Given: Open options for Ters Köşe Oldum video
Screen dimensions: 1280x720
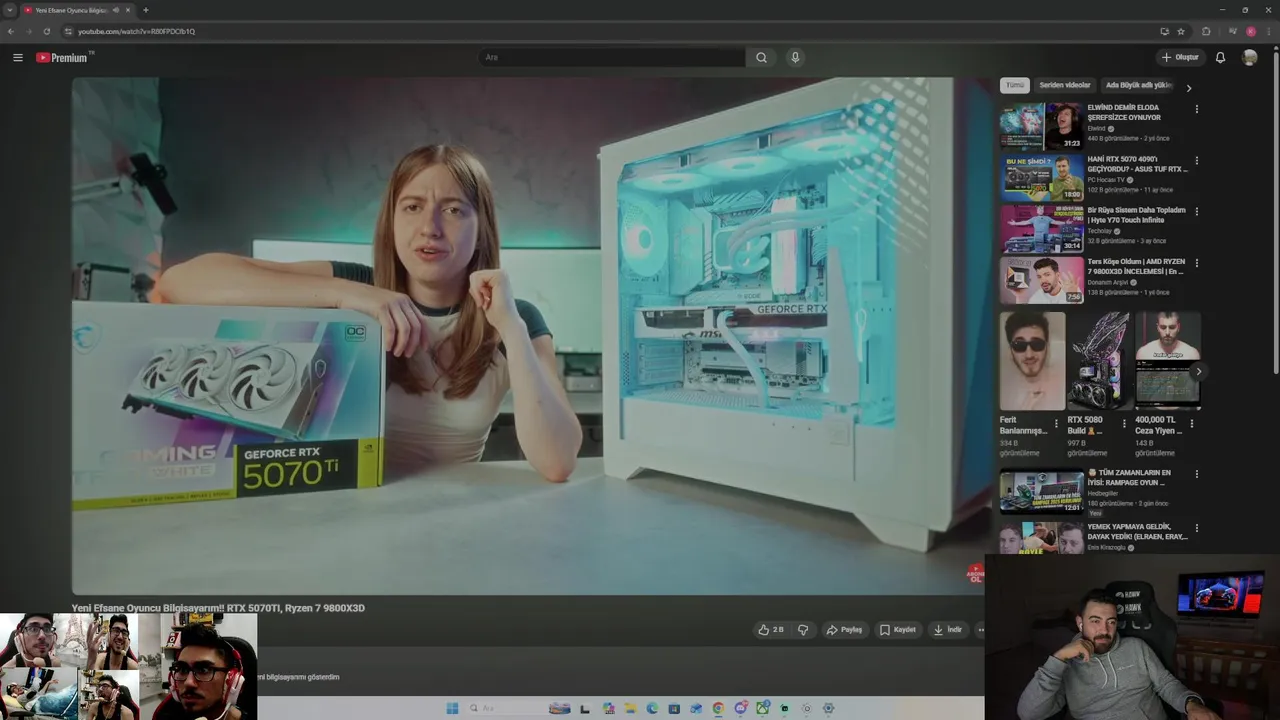Looking at the screenshot, I should click(1196, 263).
